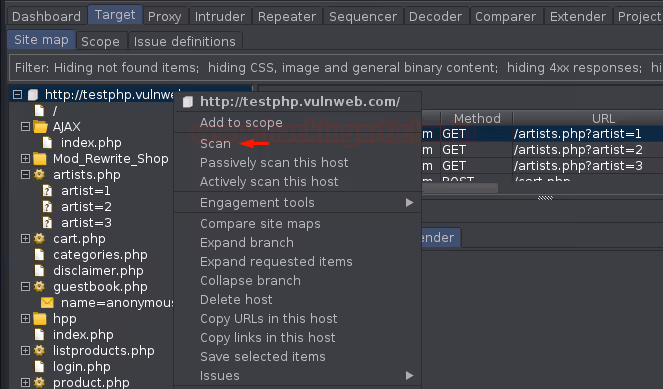Click the root page icon of testphp.vulnweb host
663x389 pixels.
click(x=33, y=95)
